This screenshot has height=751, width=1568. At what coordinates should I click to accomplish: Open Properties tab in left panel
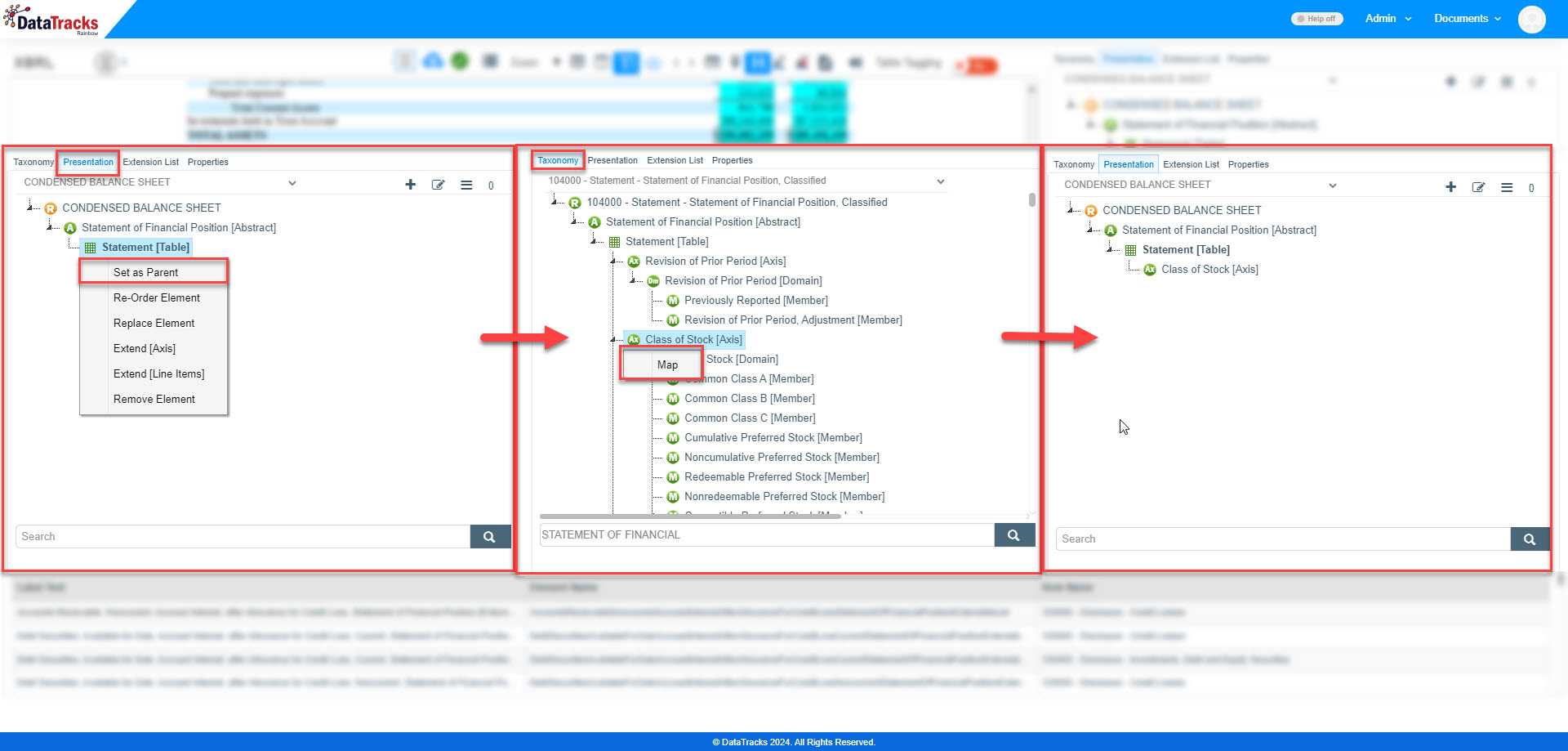[x=207, y=162]
